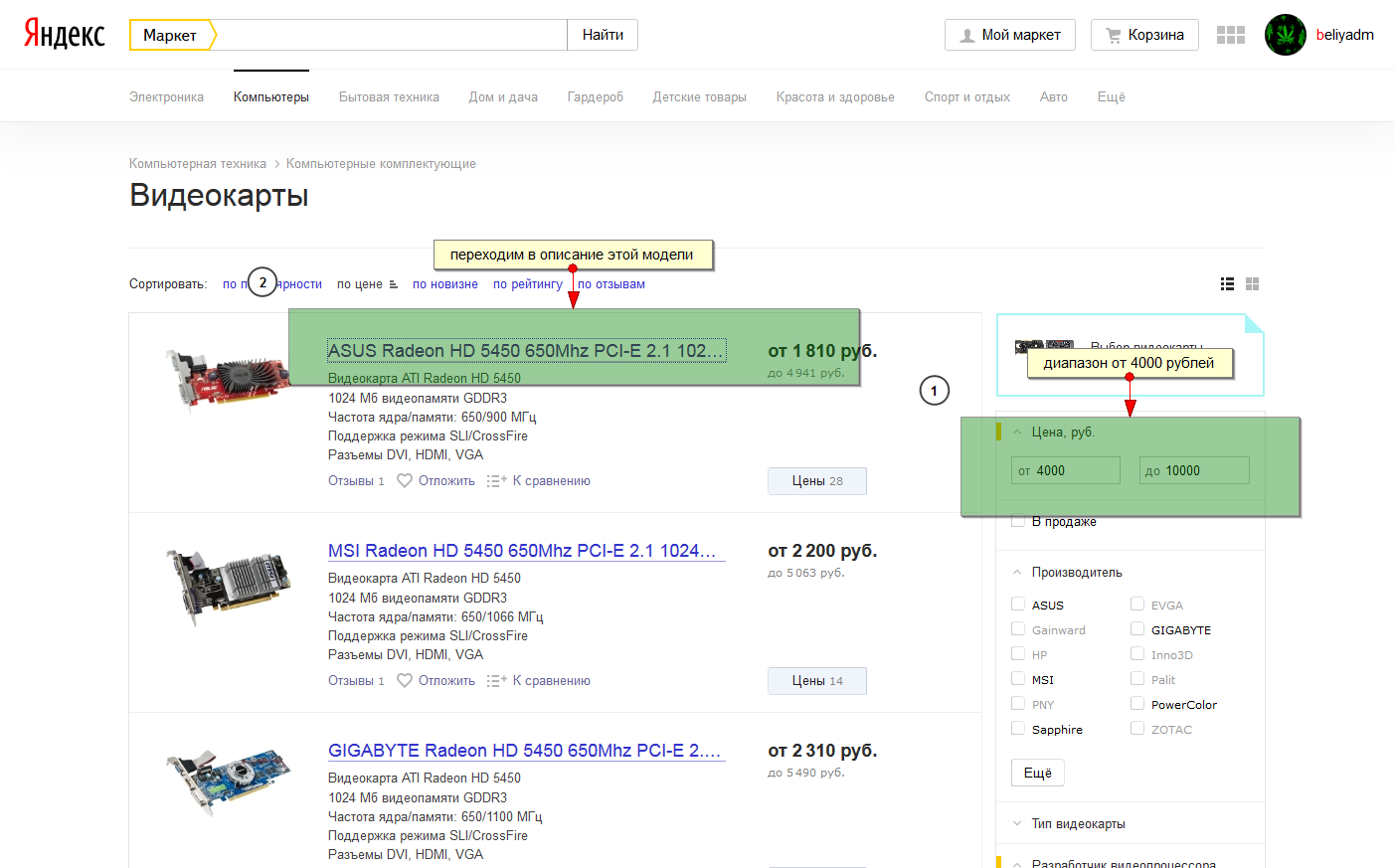Image resolution: width=1394 pixels, height=868 pixels.
Task: Sort results by по цене
Action: pos(360,284)
